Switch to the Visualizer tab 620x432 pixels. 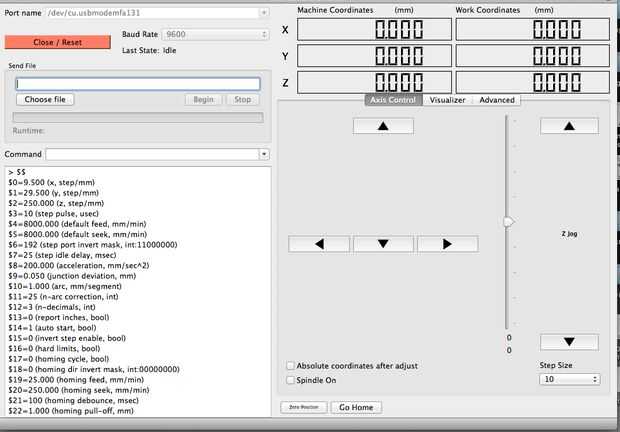tap(447, 100)
